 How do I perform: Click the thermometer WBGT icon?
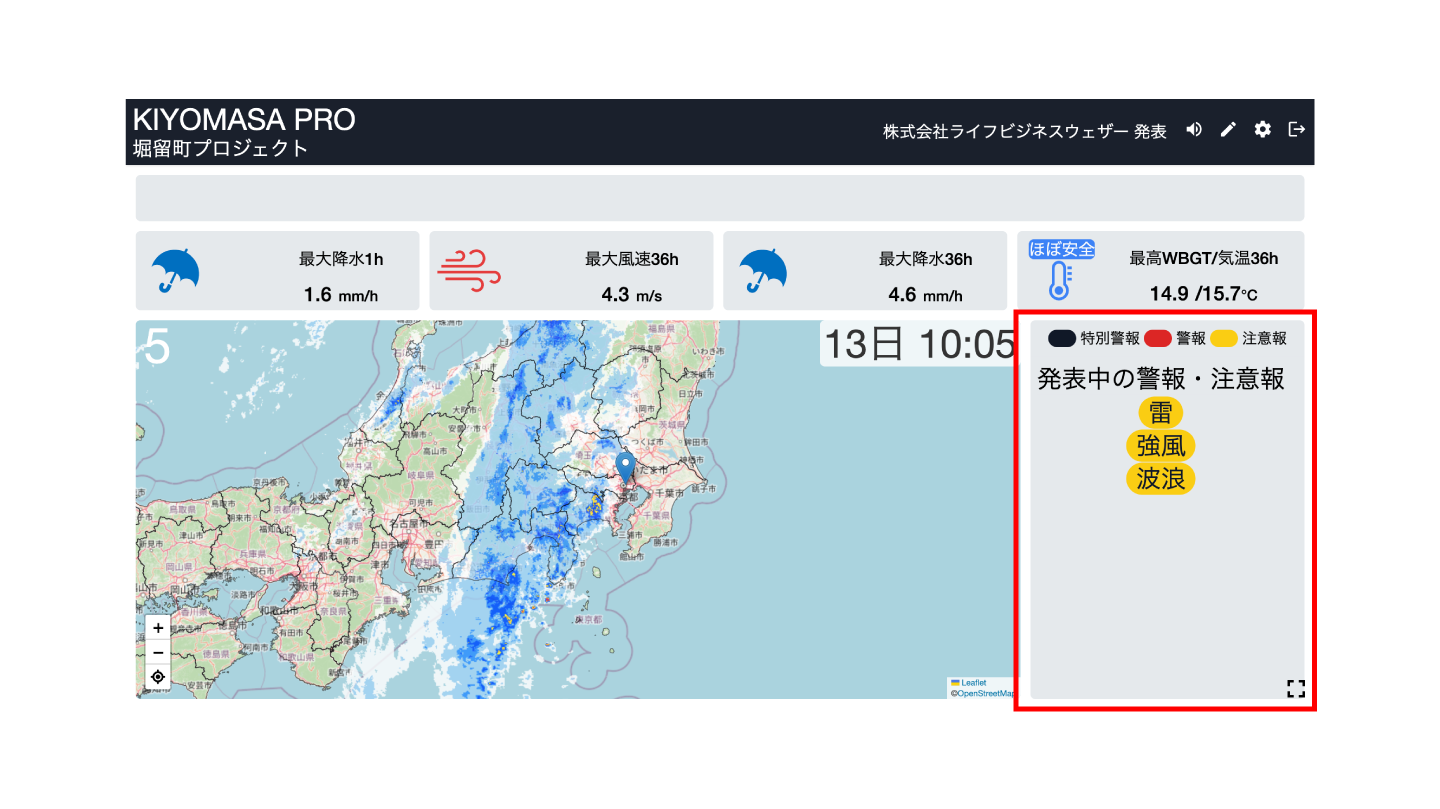1060,281
